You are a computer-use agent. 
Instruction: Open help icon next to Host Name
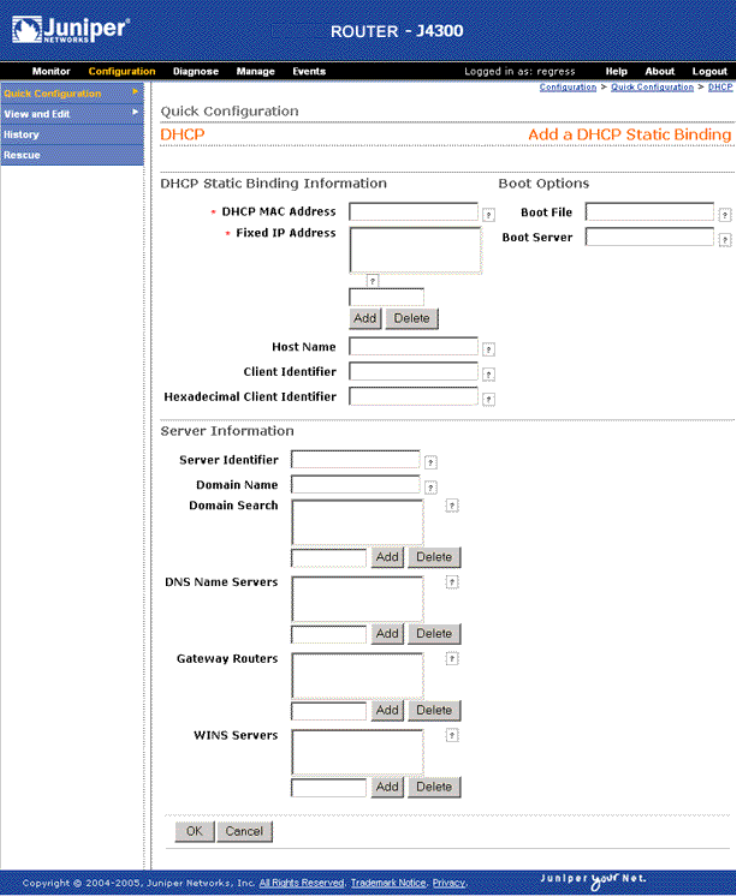[489, 349]
